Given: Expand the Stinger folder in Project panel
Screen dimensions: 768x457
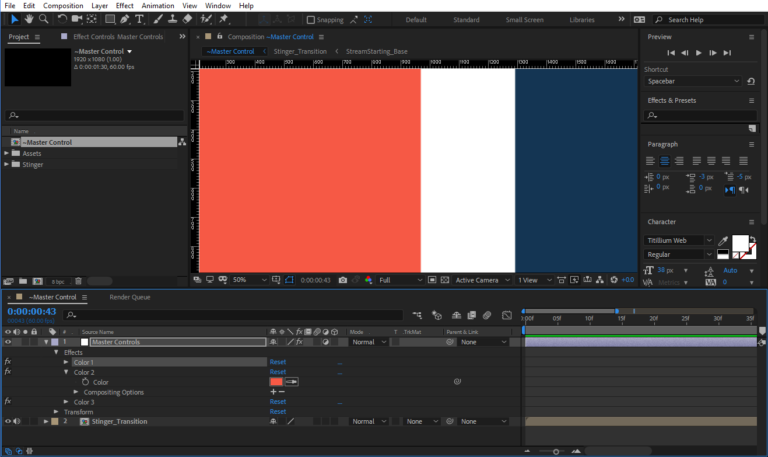Looking at the screenshot, I should pos(7,164).
